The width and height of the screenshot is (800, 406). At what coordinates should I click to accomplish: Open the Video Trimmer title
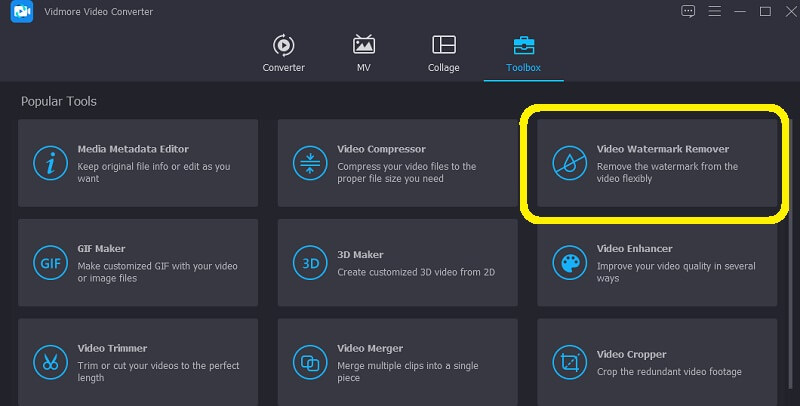(x=112, y=348)
